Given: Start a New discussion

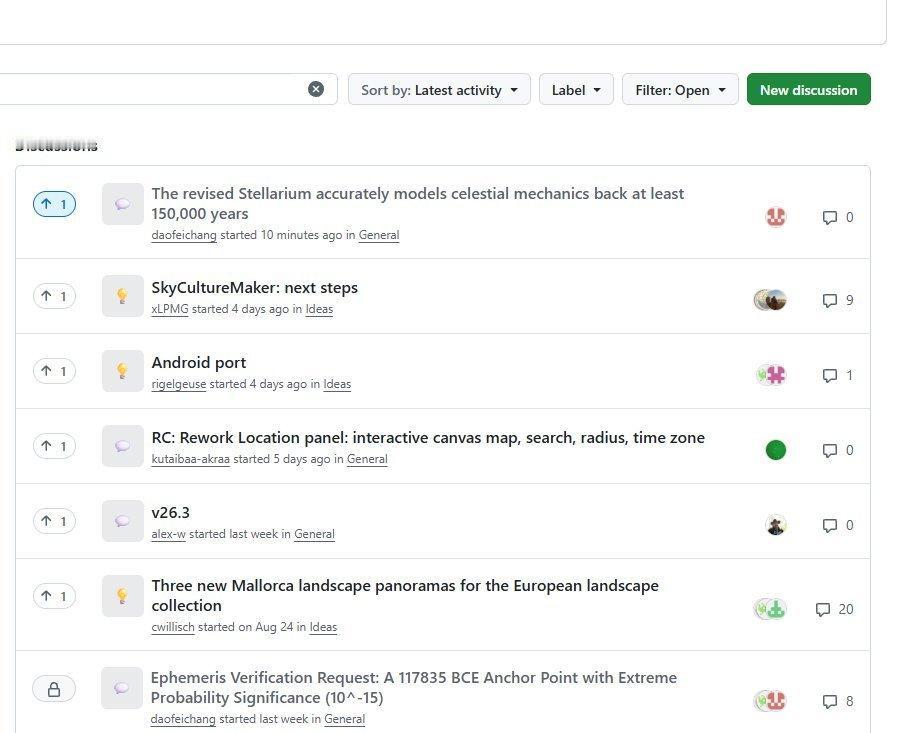Looking at the screenshot, I should coord(808,90).
